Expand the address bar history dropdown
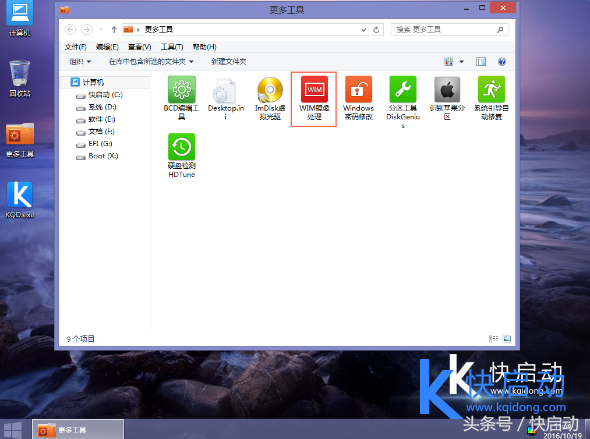 pyautogui.click(x=363, y=30)
